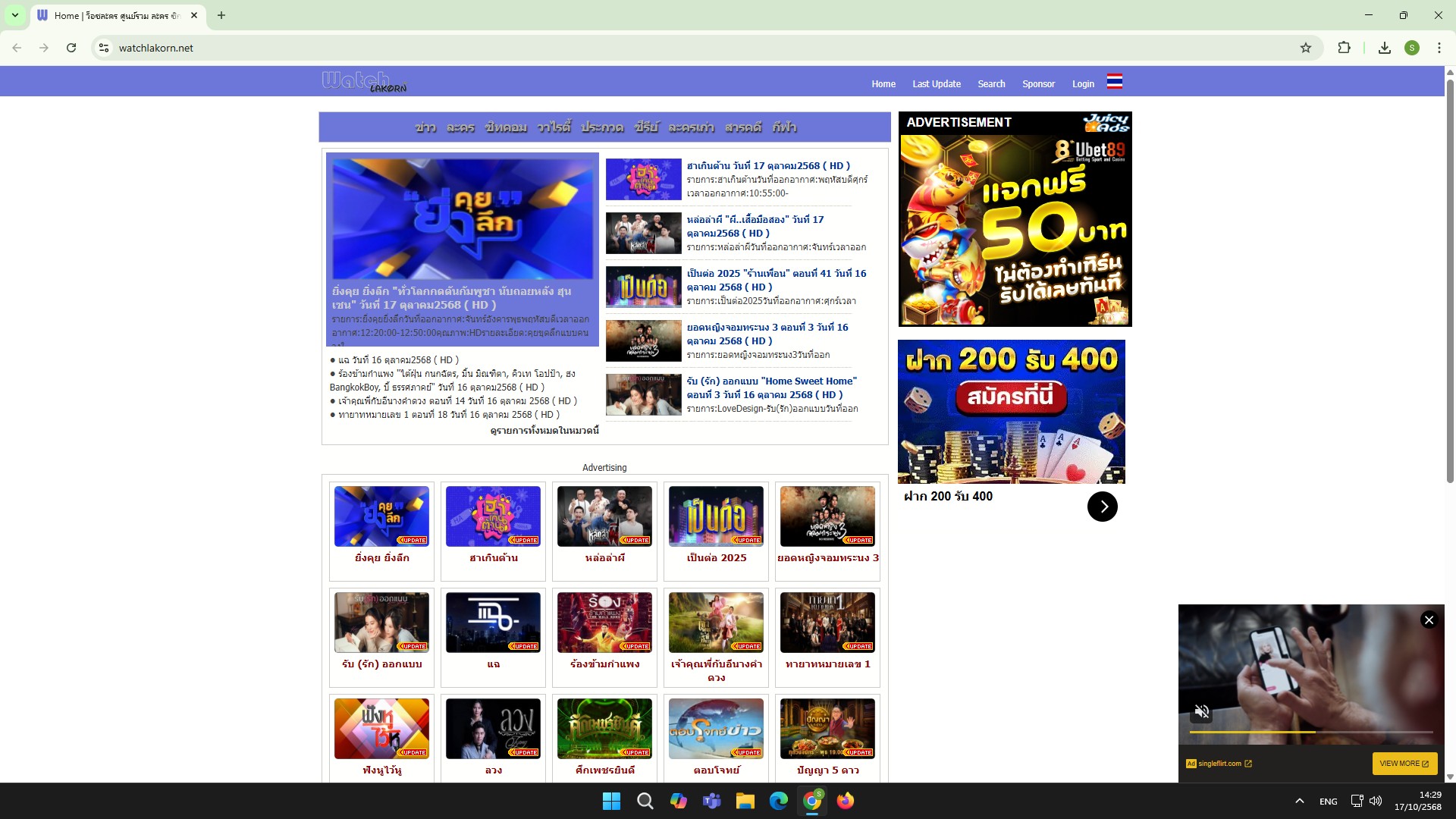Screen dimensions: 1456x819
Task: Unmute the video ad sound
Action: (1202, 711)
